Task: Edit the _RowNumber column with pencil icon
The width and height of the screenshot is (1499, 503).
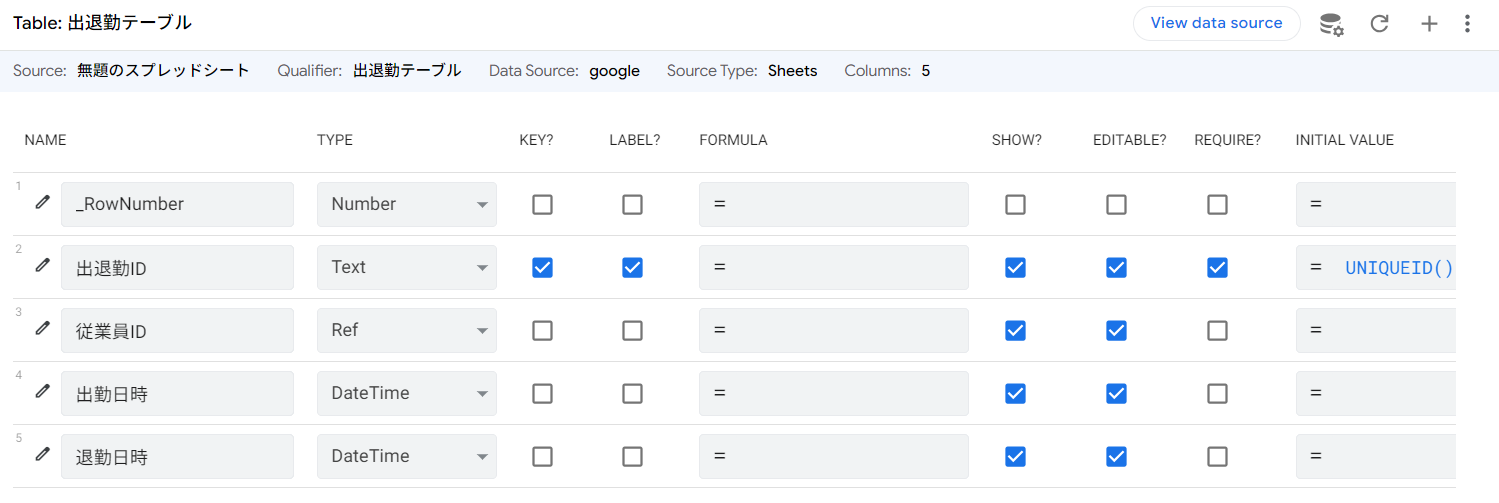Action: (x=42, y=203)
